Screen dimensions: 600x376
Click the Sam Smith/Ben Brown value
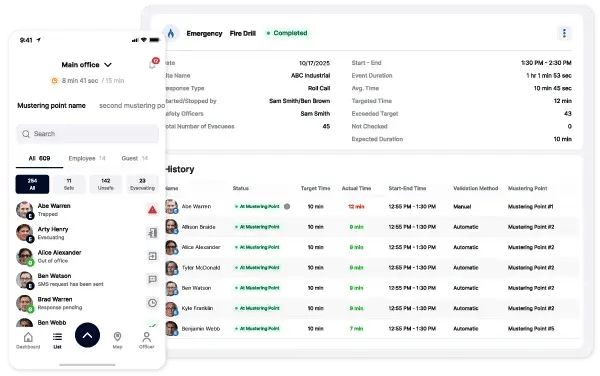point(299,101)
